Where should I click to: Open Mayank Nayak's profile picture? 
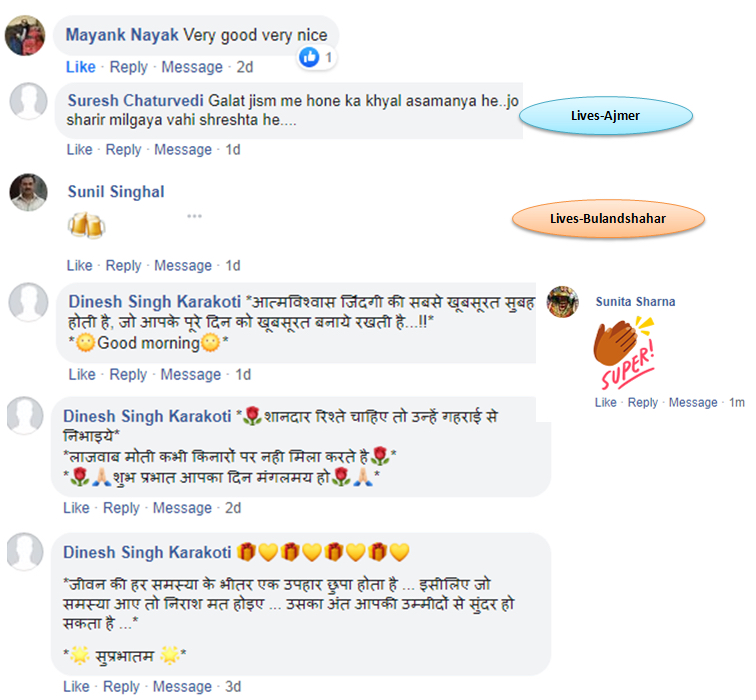click(x=25, y=35)
